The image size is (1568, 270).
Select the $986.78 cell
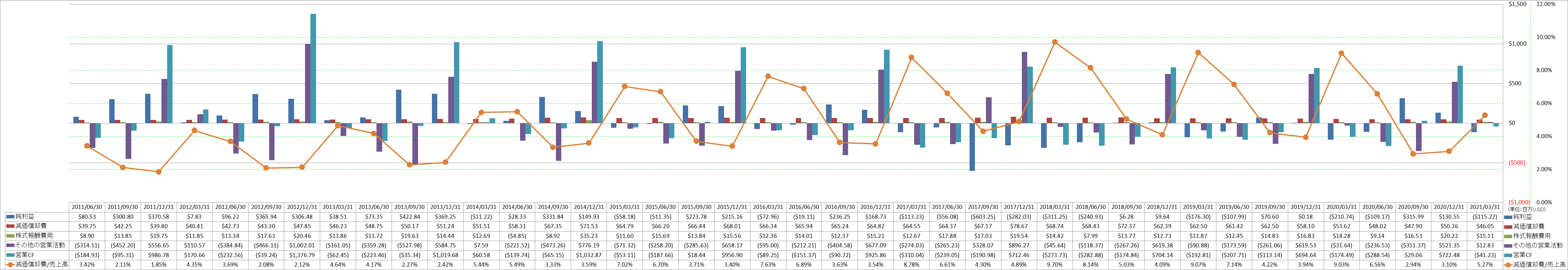(x=159, y=256)
